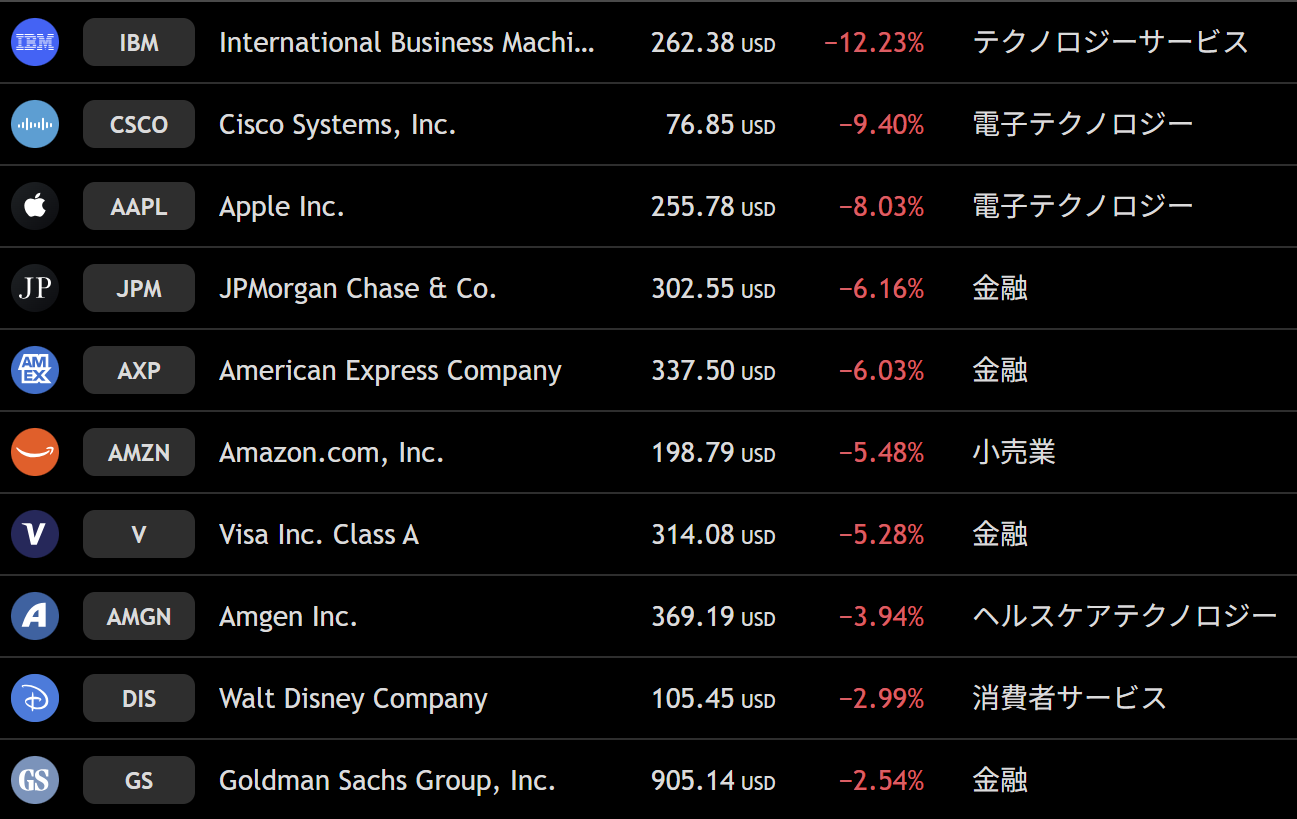Follow the JPMorgan Chase & Co. link
Viewport: 1297px width, 819px height.
pos(358,288)
